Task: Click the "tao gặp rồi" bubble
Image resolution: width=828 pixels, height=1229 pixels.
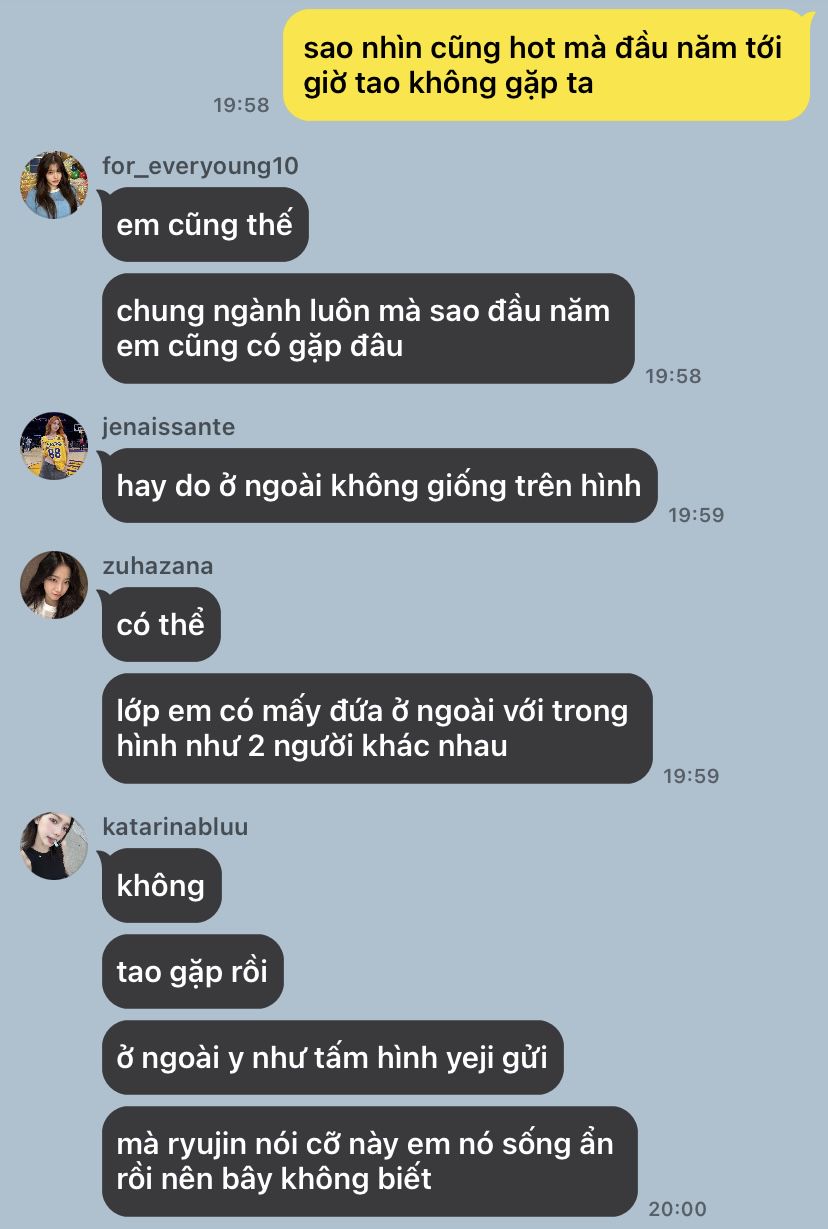Action: coord(192,971)
